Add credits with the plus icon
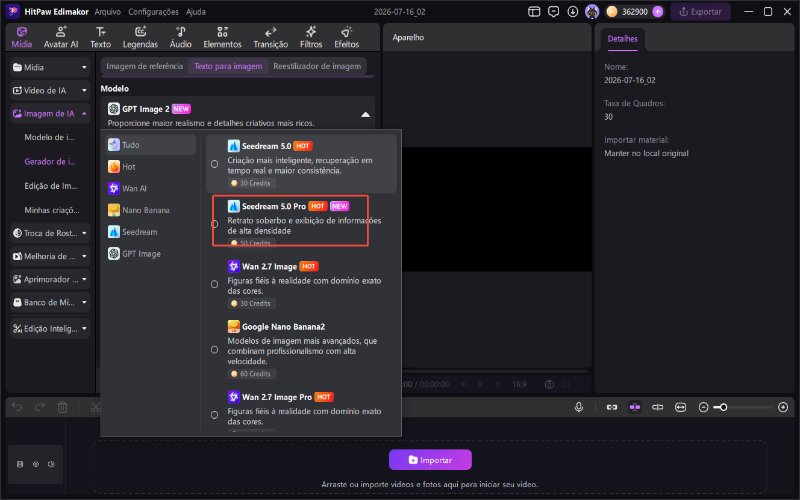The width and height of the screenshot is (800, 500). (x=658, y=12)
